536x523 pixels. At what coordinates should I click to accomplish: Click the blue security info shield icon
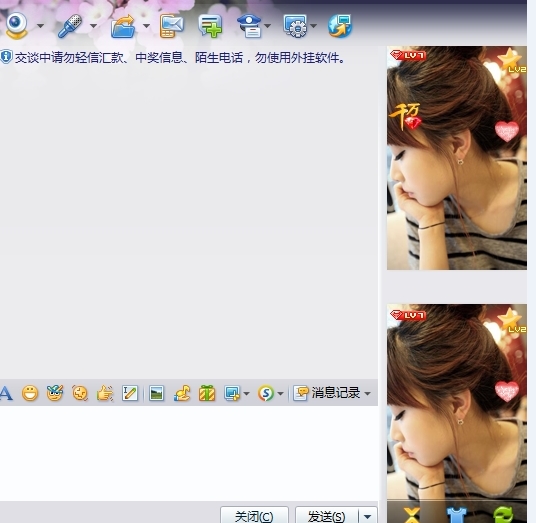(x=6, y=57)
